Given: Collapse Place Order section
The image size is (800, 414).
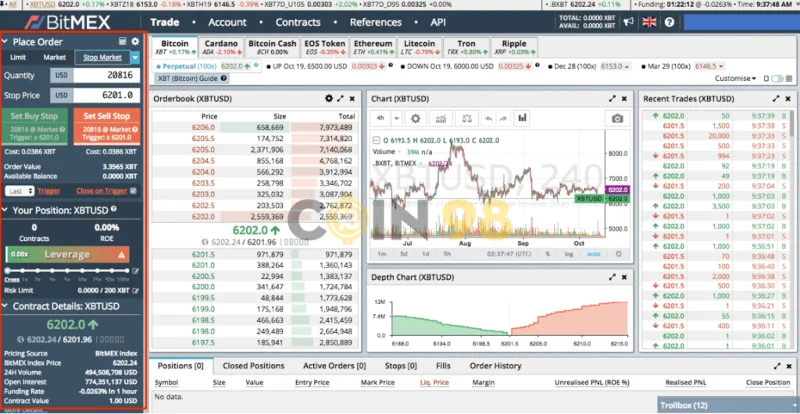Looking at the screenshot, I should [x=6, y=42].
